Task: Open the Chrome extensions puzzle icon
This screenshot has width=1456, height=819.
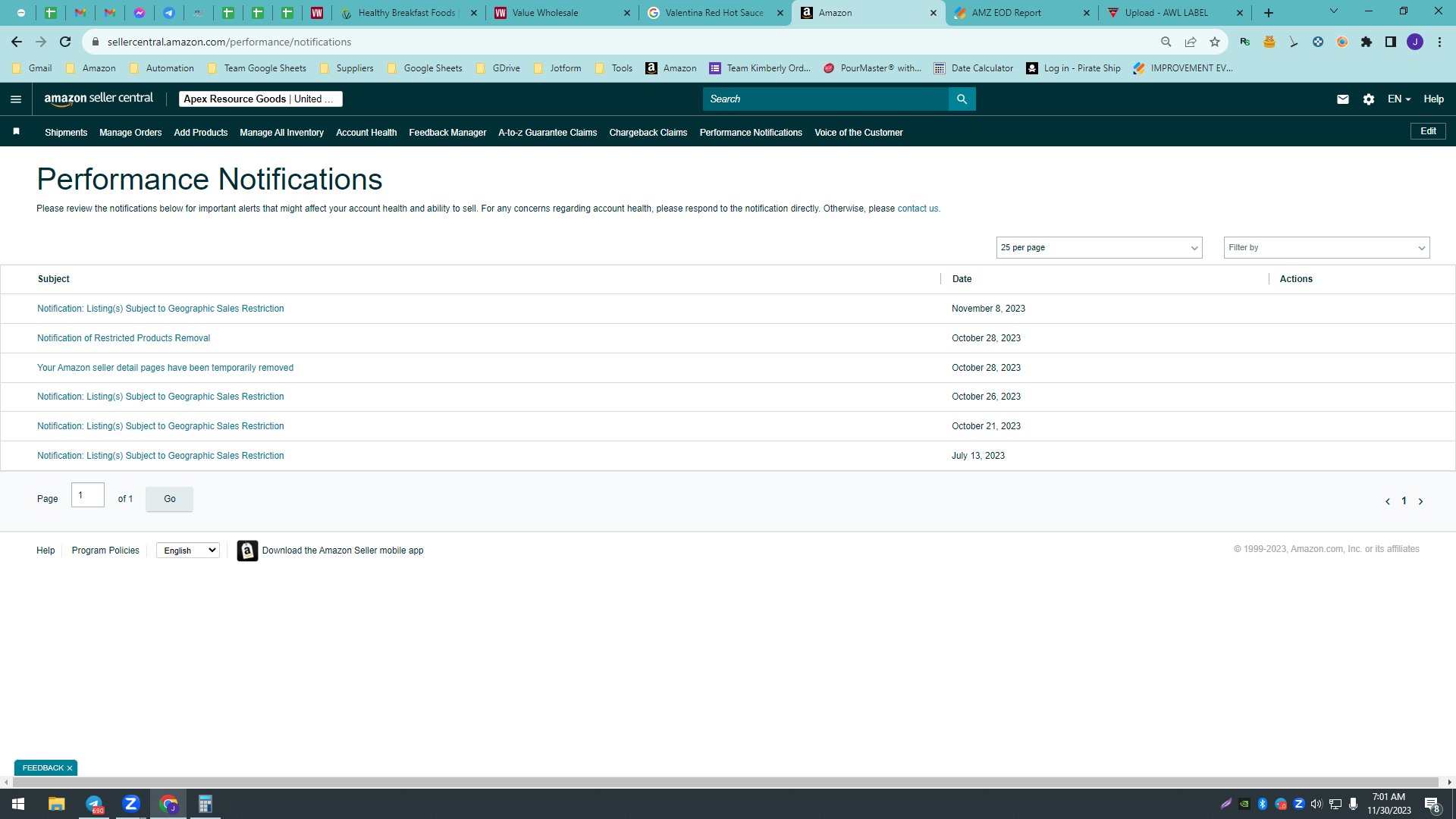Action: (x=1367, y=42)
